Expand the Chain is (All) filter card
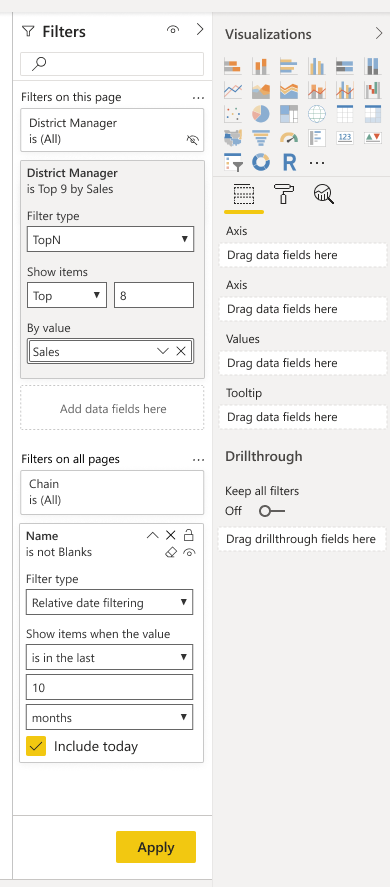The height and width of the screenshot is (887, 390). pos(112,492)
